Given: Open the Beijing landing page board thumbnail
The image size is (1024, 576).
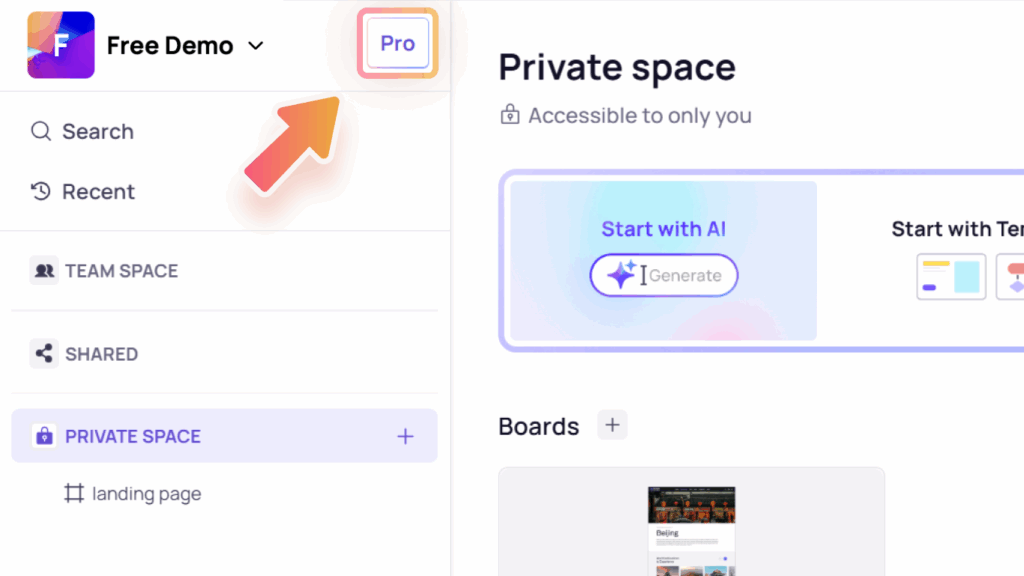Looking at the screenshot, I should (692, 531).
